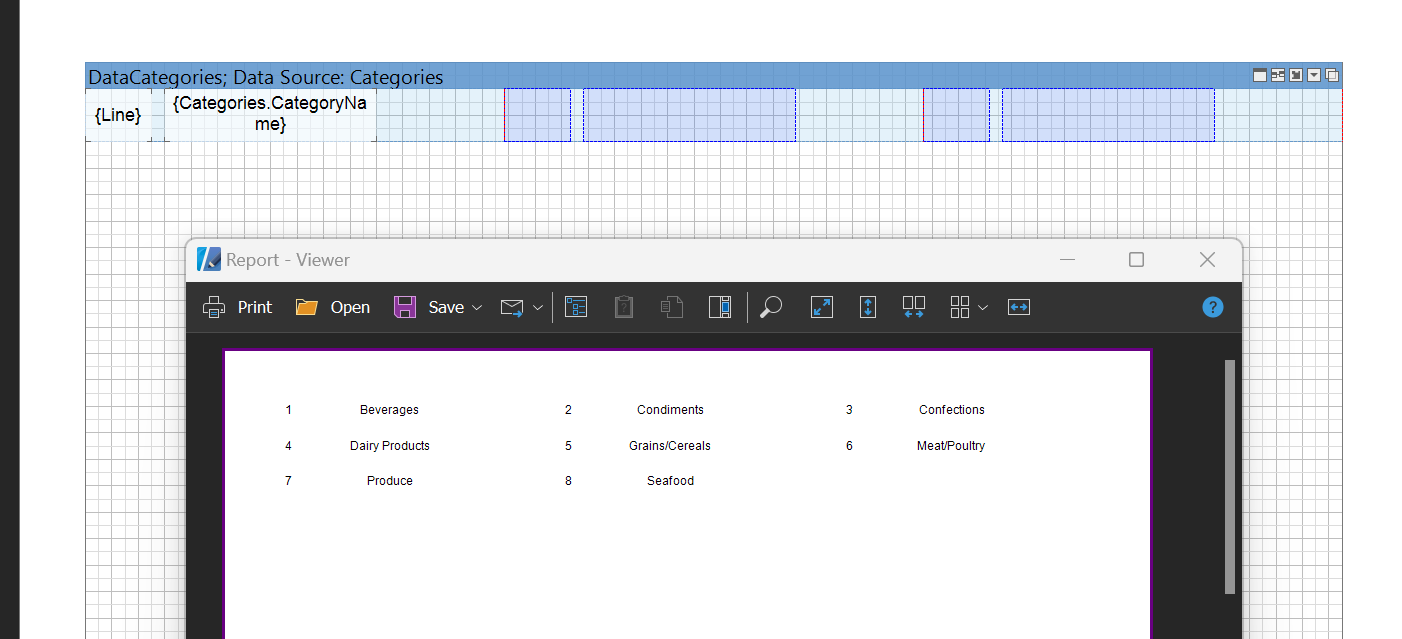This screenshot has height=639, width=1402.
Task: Click the Print button in the viewer toolbar
Action: click(x=237, y=307)
